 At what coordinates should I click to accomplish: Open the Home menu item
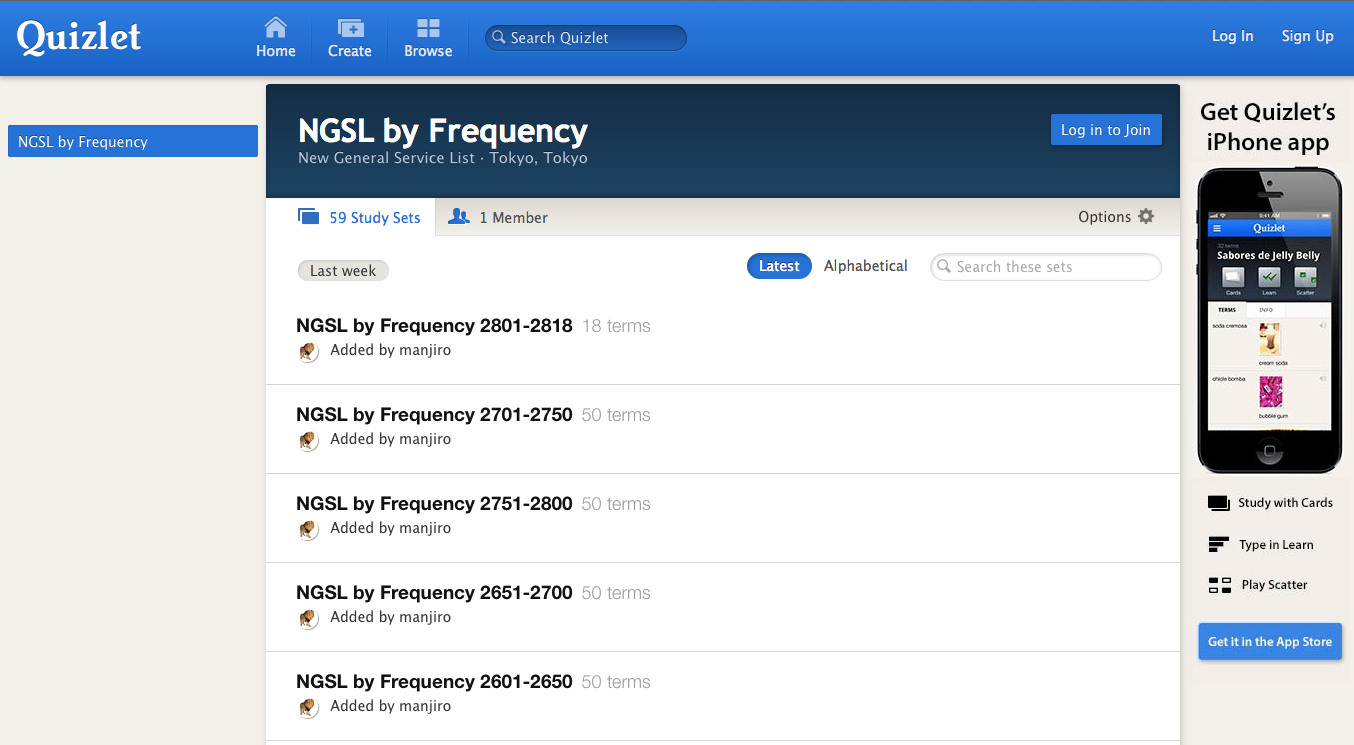275,37
